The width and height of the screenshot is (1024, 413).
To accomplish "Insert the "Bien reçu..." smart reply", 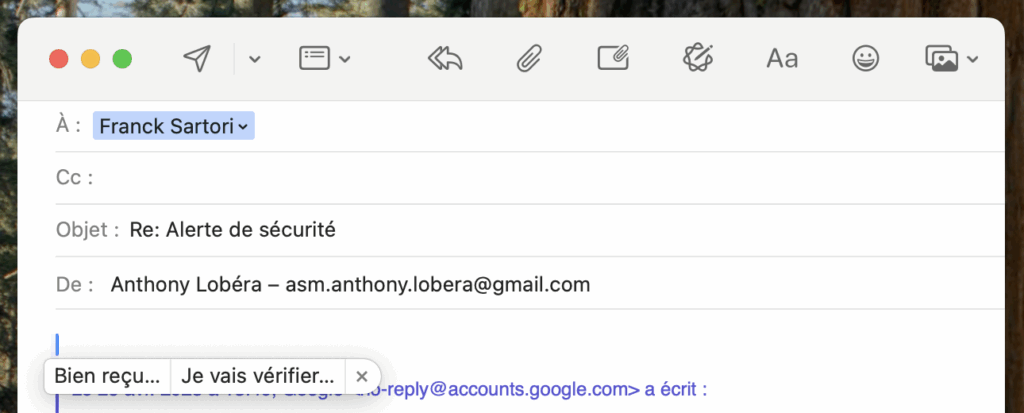I will click(107, 376).
